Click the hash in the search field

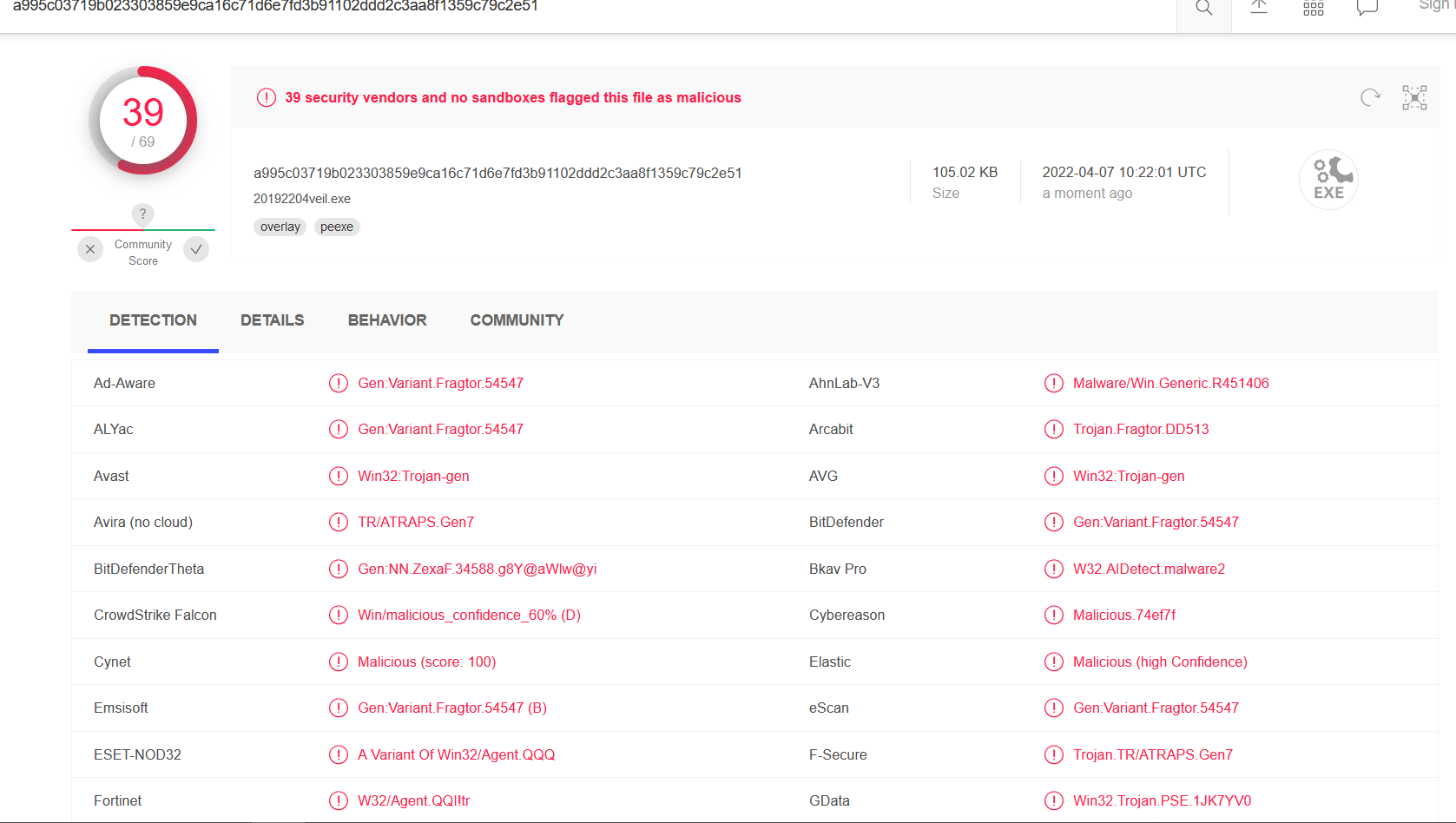click(275, 7)
